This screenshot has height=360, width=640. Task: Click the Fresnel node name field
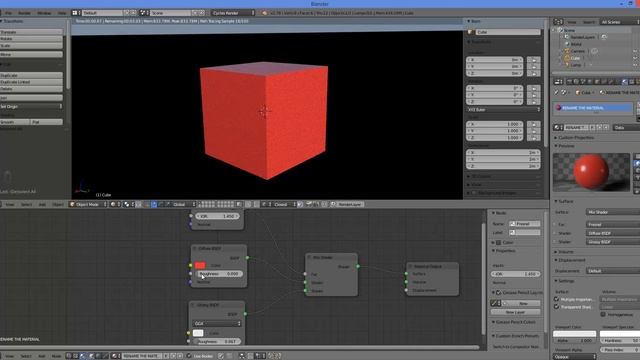[525, 224]
